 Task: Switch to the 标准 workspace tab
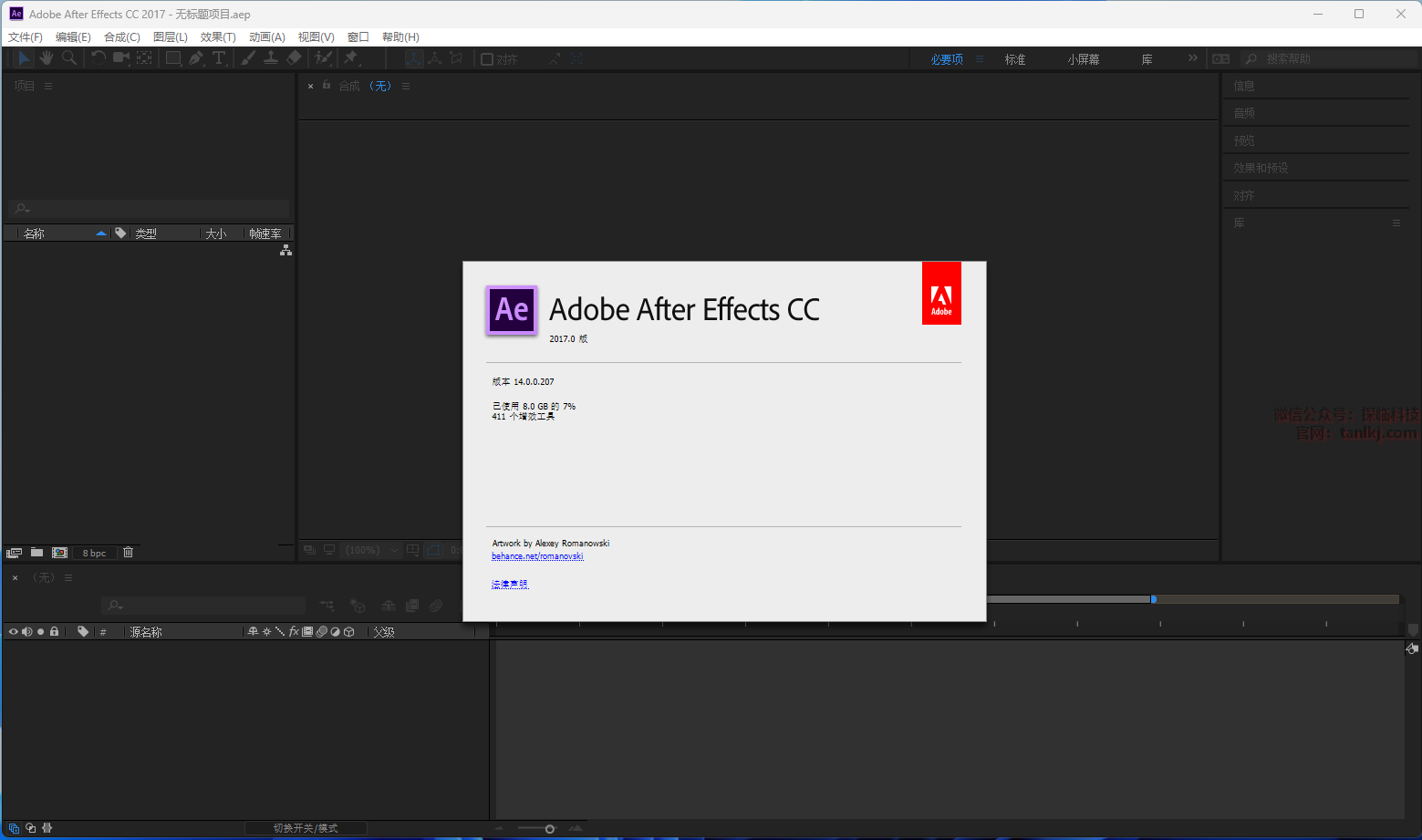(x=1015, y=59)
